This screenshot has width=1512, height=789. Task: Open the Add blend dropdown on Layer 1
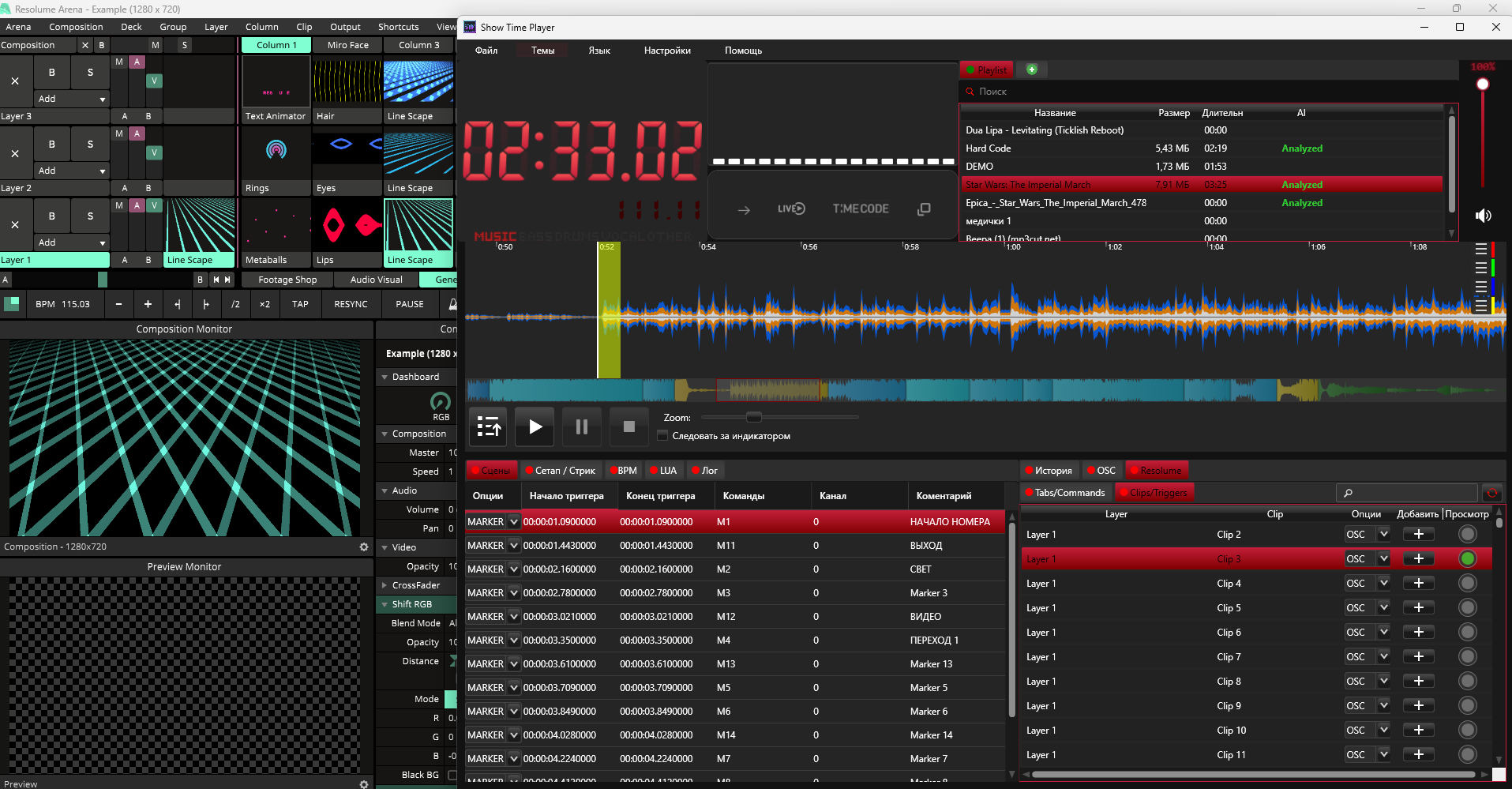(71, 242)
